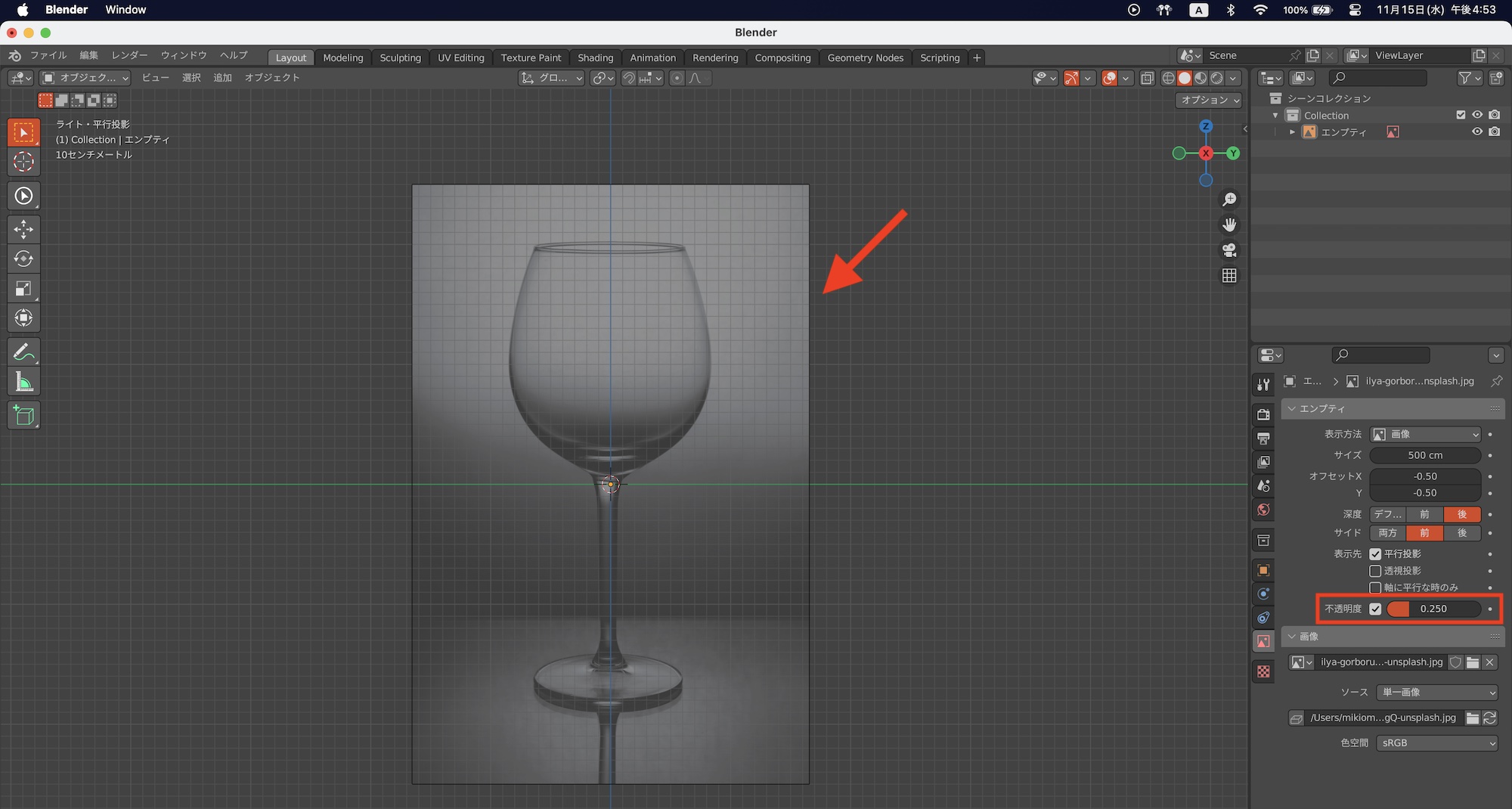Click the hand pan view icon
The image size is (1512, 809).
[1229, 225]
